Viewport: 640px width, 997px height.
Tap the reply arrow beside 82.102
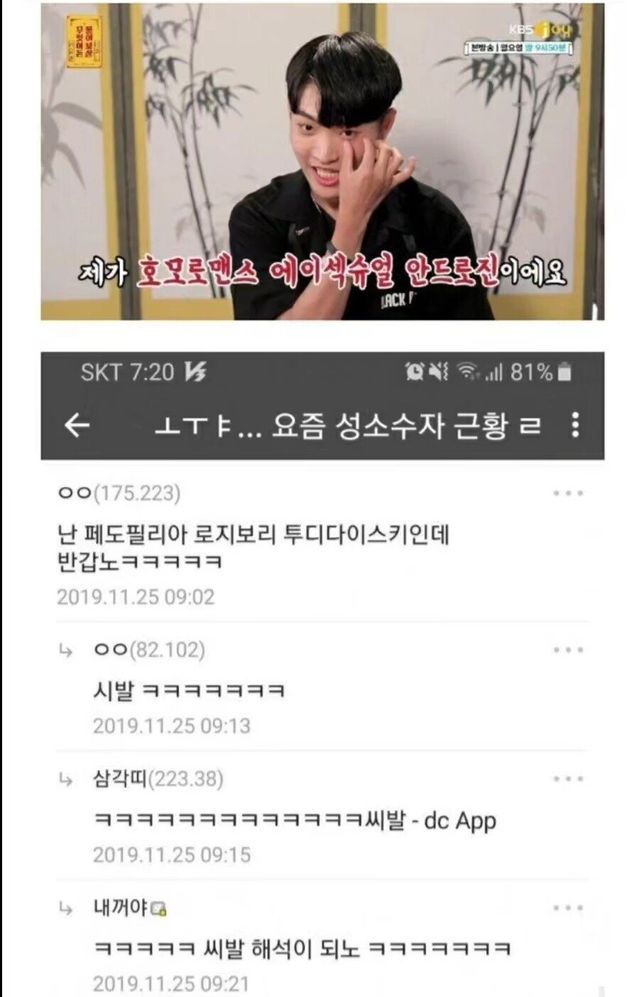click(x=65, y=650)
